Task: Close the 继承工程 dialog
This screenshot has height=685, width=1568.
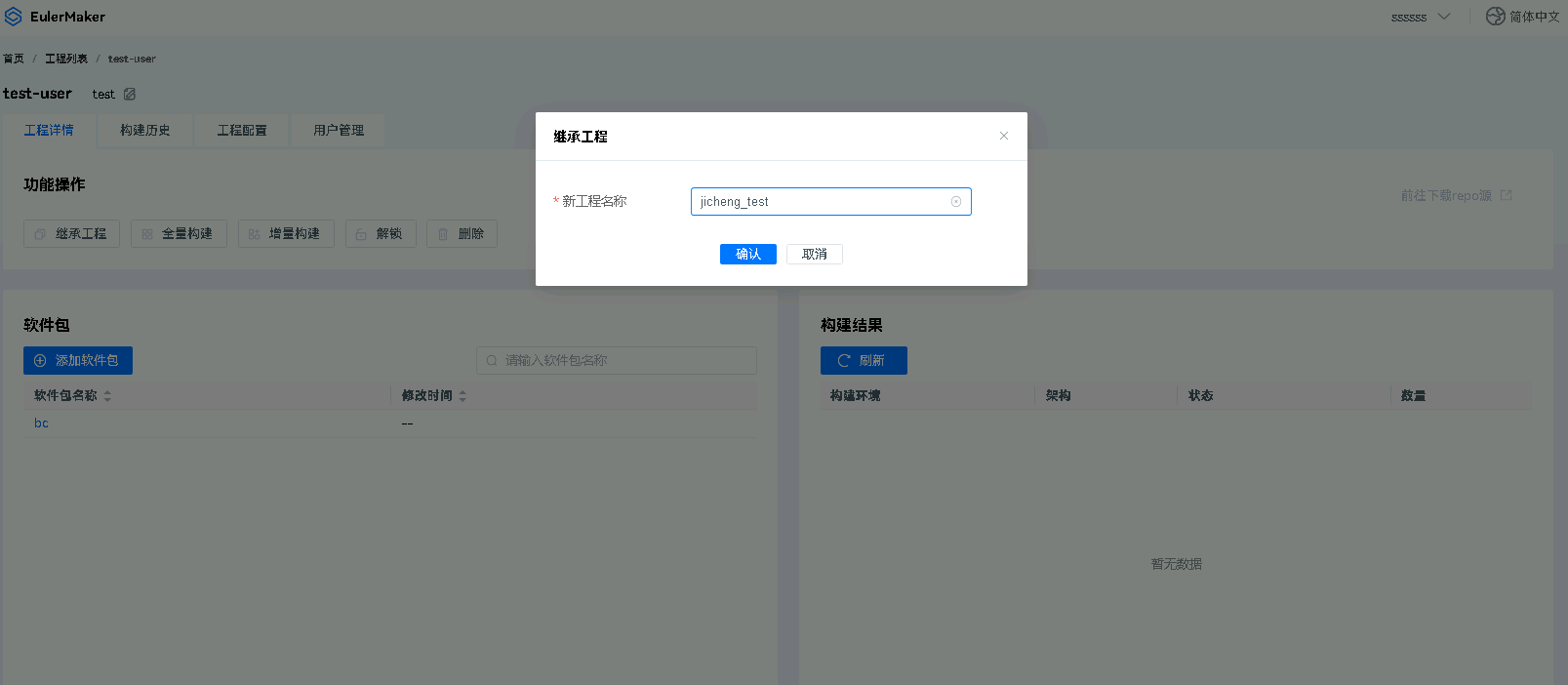Action: coord(1003,136)
